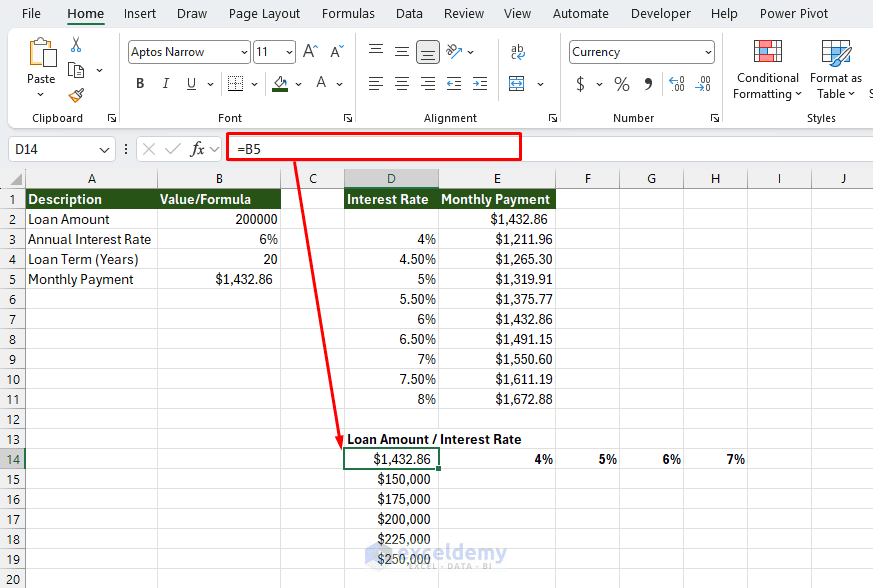
Task: Click the Cancel X formula icon
Action: [149, 149]
